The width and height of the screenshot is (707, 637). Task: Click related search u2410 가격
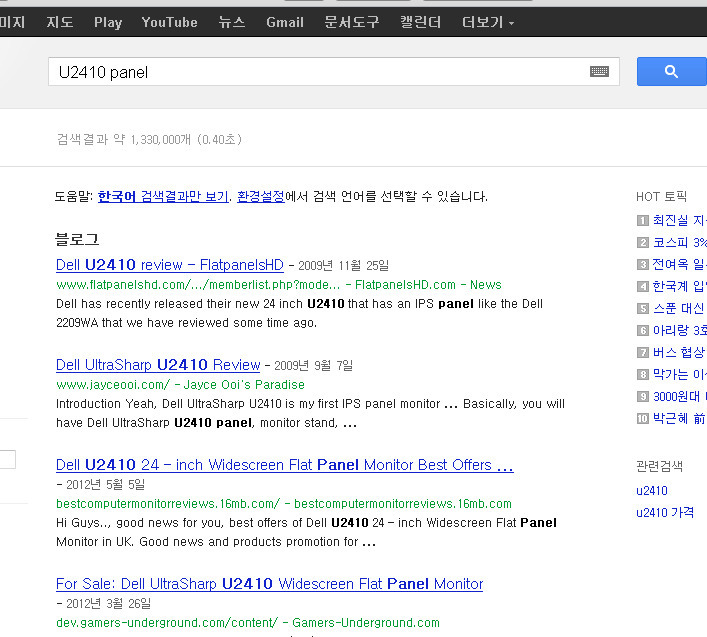665,513
